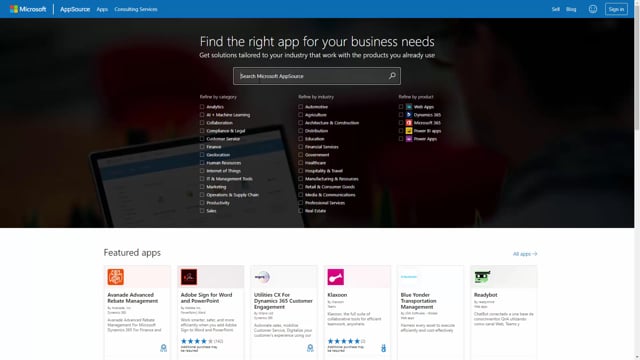
Task: Click the pink Klaxoon app logo
Action: pos(336,277)
